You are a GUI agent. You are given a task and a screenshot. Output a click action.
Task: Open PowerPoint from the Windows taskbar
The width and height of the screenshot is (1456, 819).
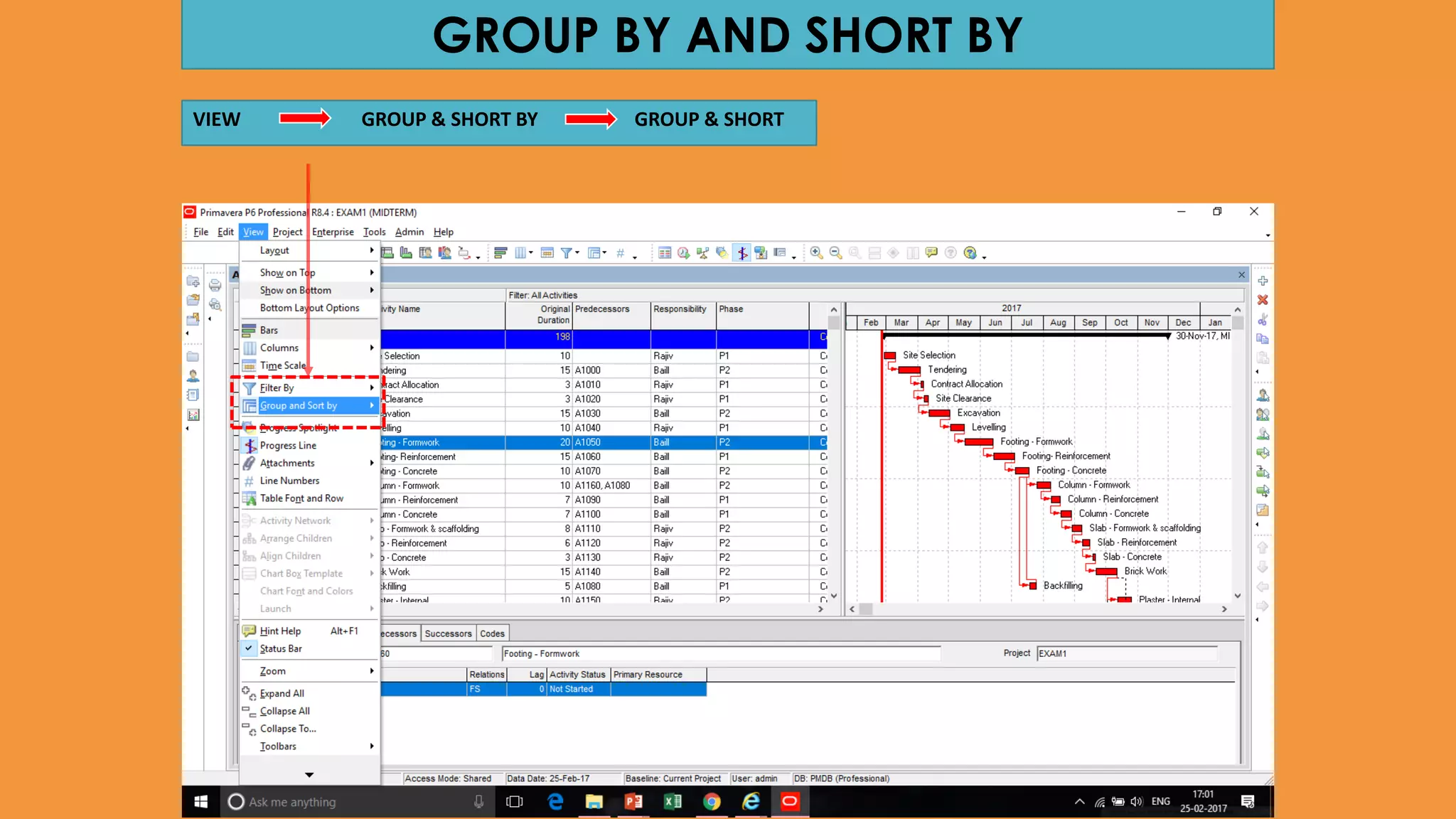coord(633,802)
